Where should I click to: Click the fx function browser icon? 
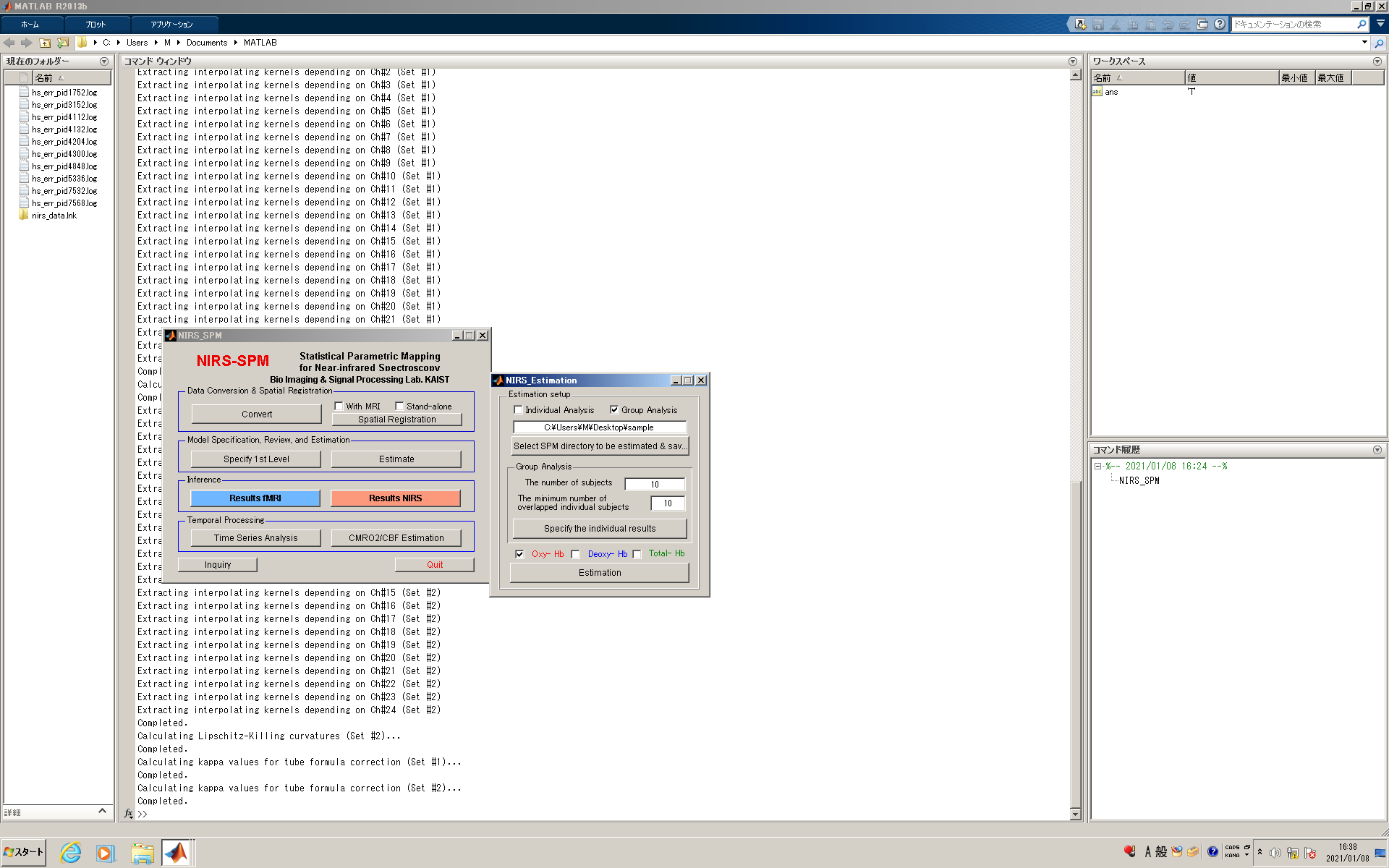128,813
